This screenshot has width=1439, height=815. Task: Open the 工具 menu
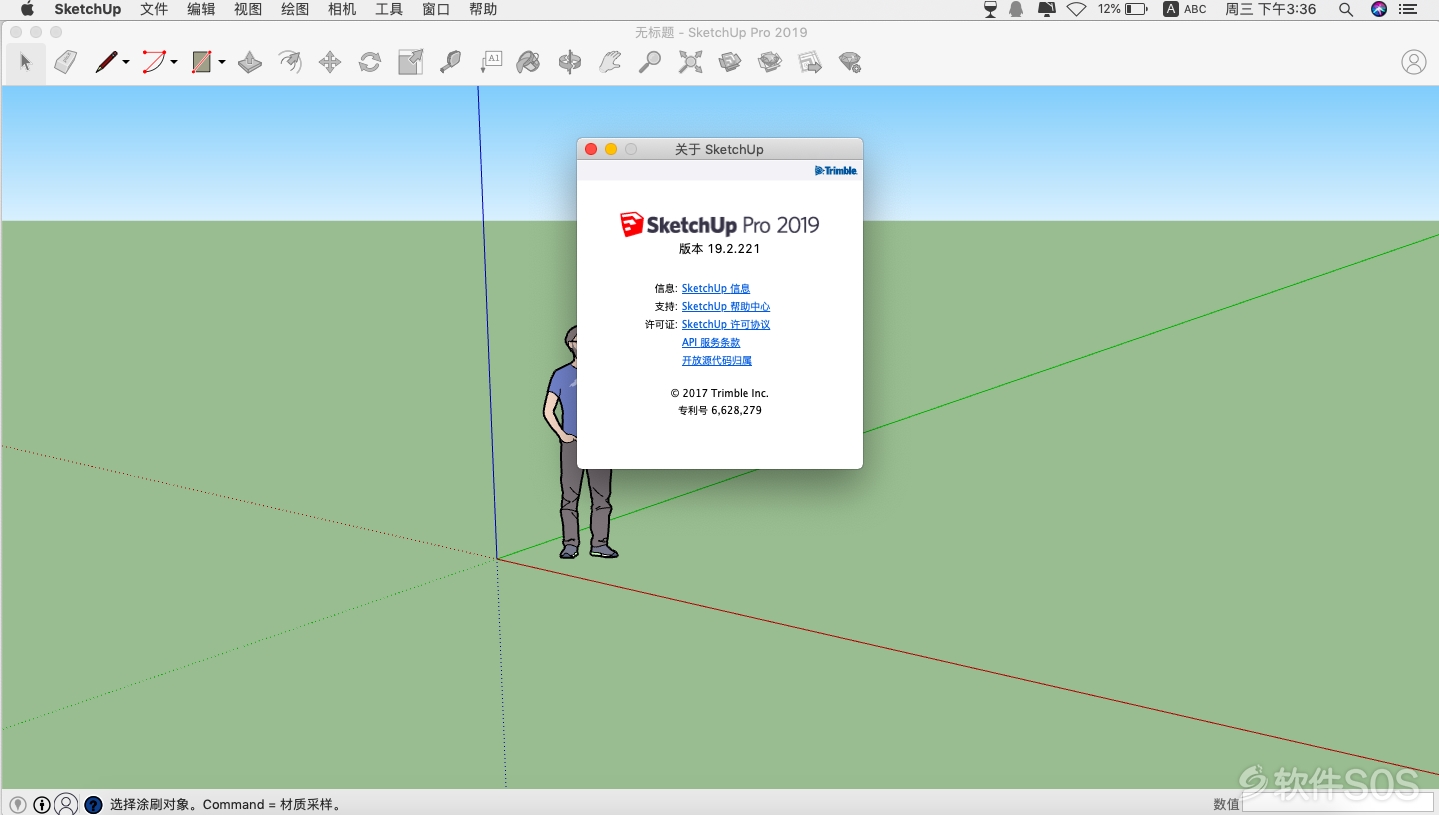(389, 9)
